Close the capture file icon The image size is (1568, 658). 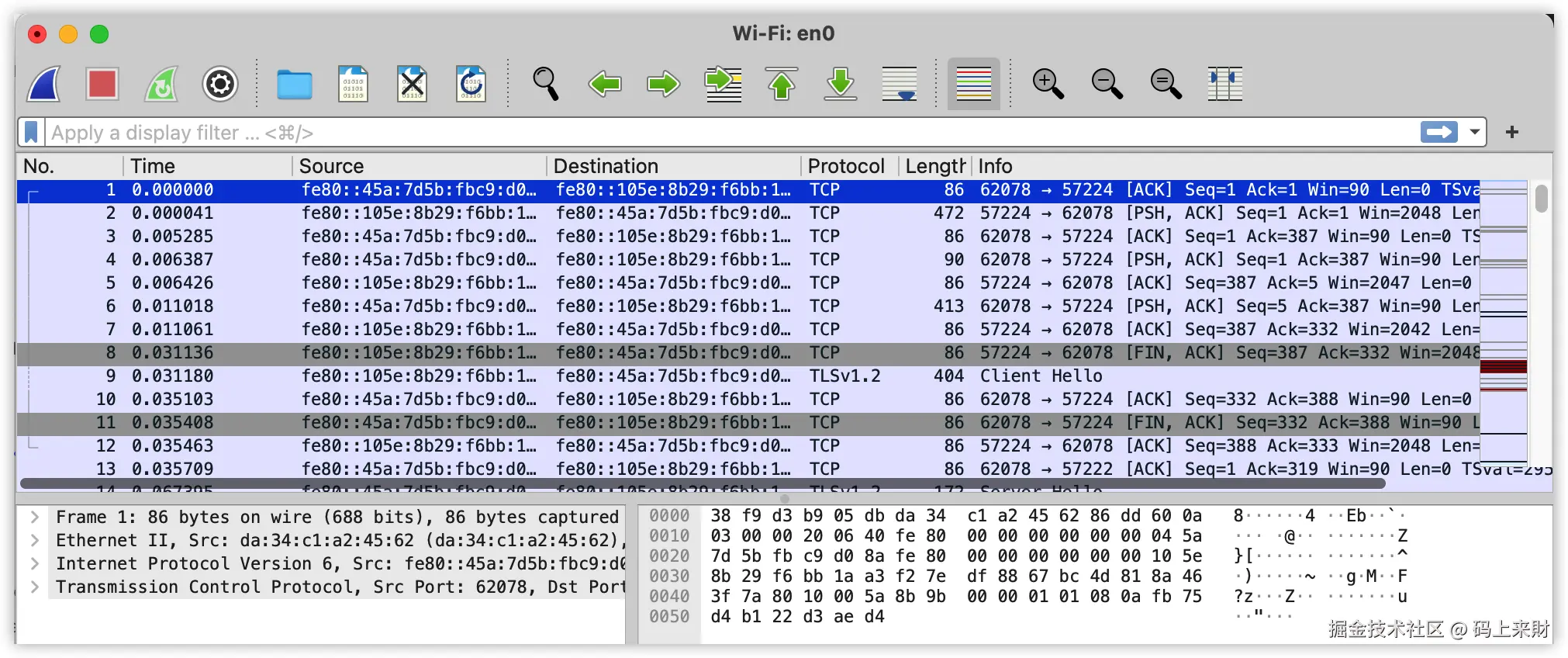(413, 84)
